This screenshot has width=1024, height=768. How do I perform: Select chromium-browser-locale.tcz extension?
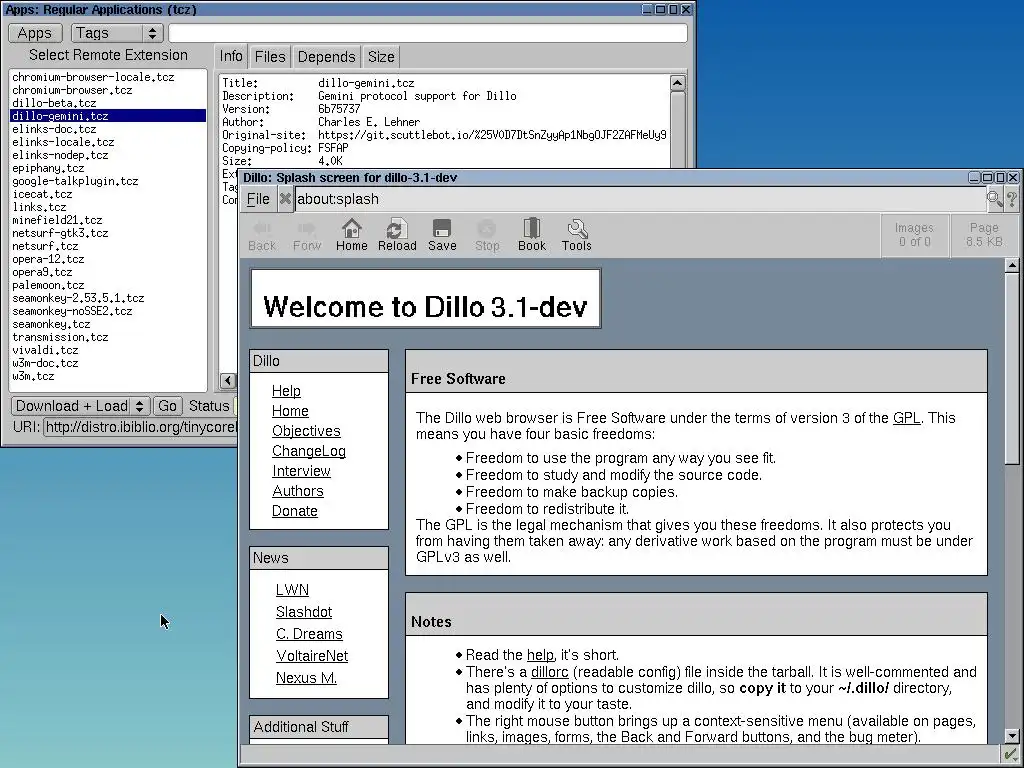click(108, 77)
